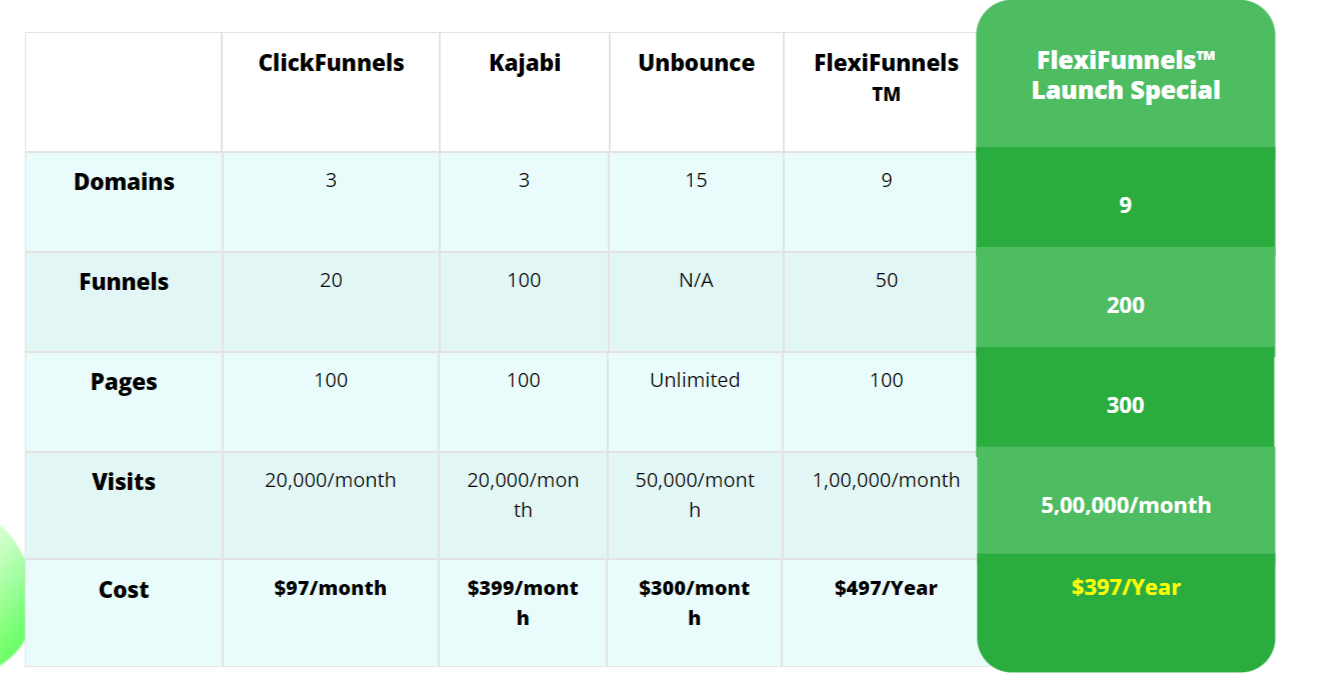Click the ClickFunnels column header
This screenshot has height=694, width=1319.
pos(331,63)
